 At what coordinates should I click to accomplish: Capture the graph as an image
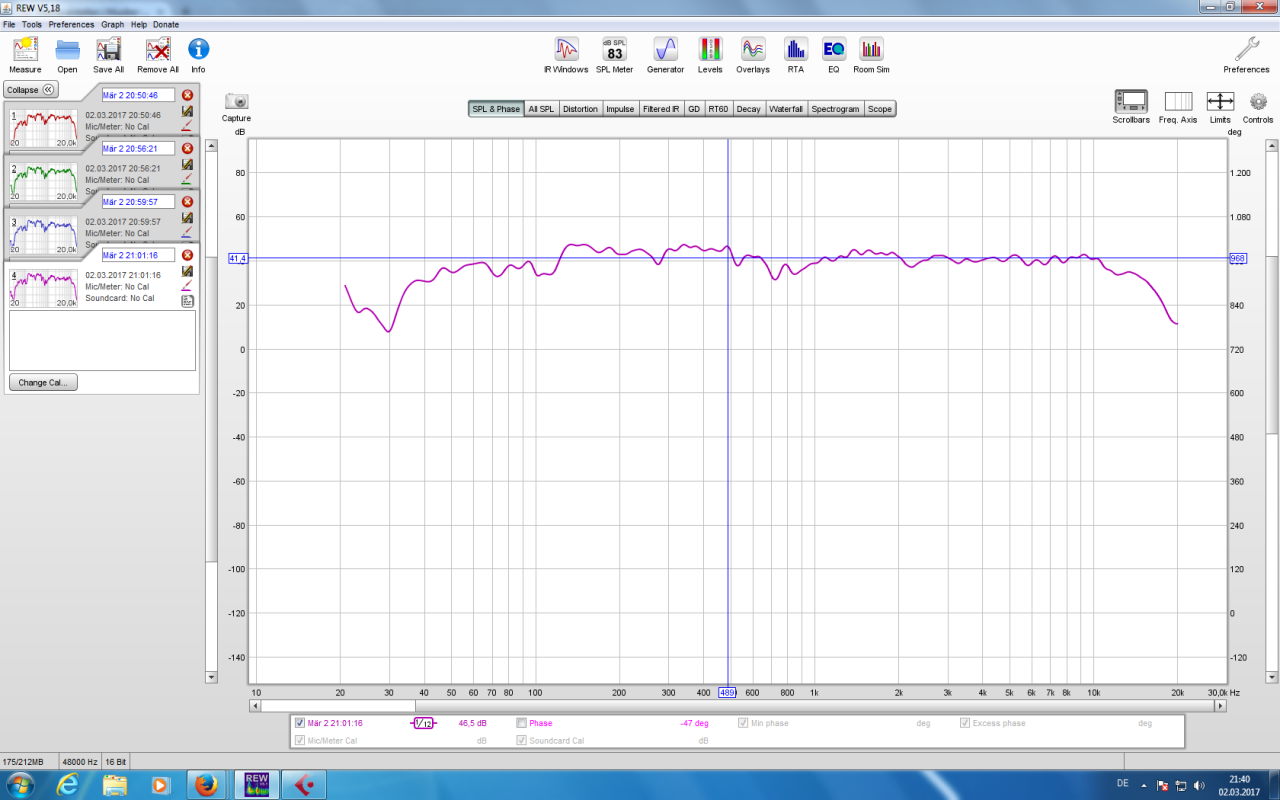point(236,106)
